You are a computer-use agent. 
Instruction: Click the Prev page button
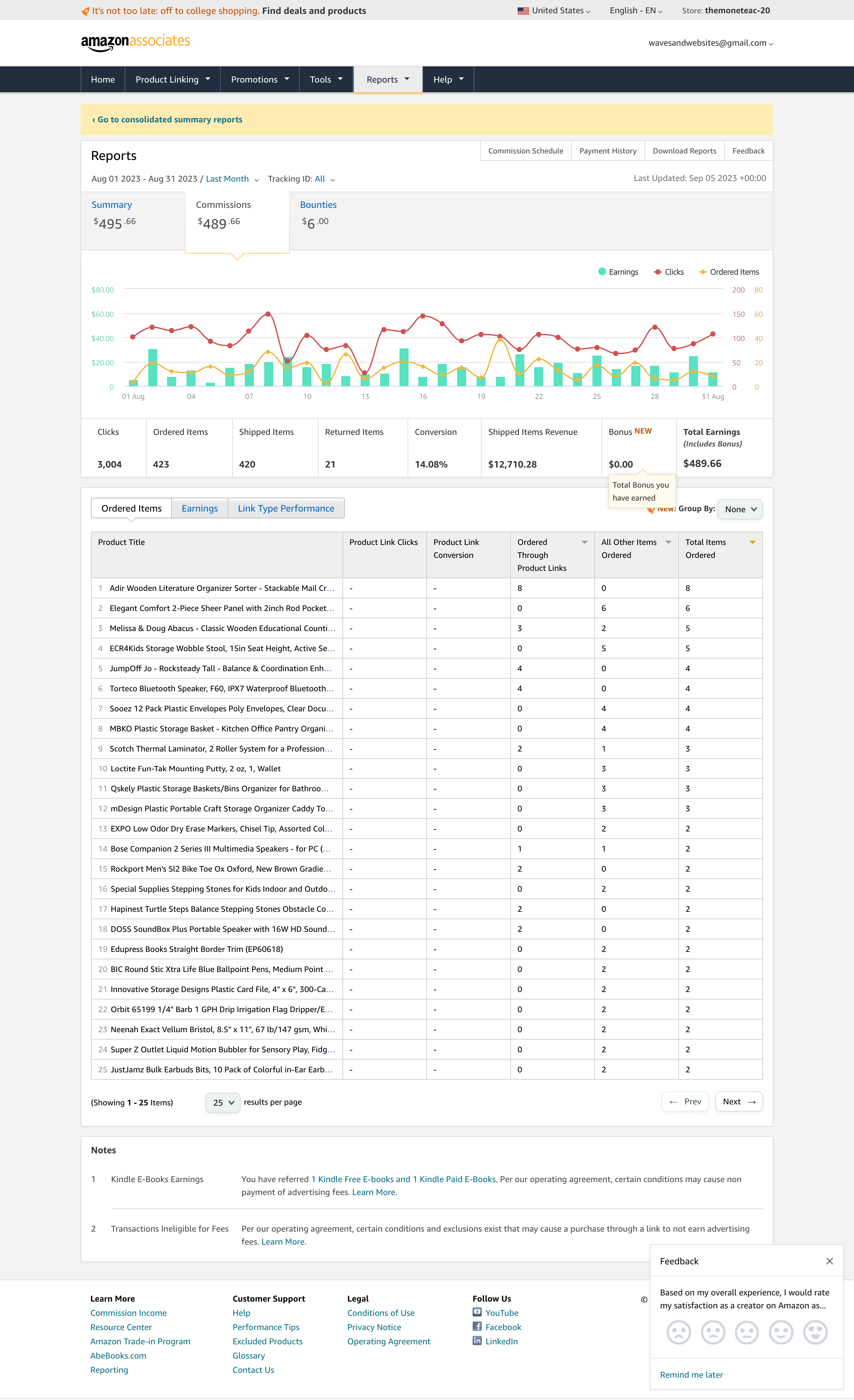tap(685, 1102)
